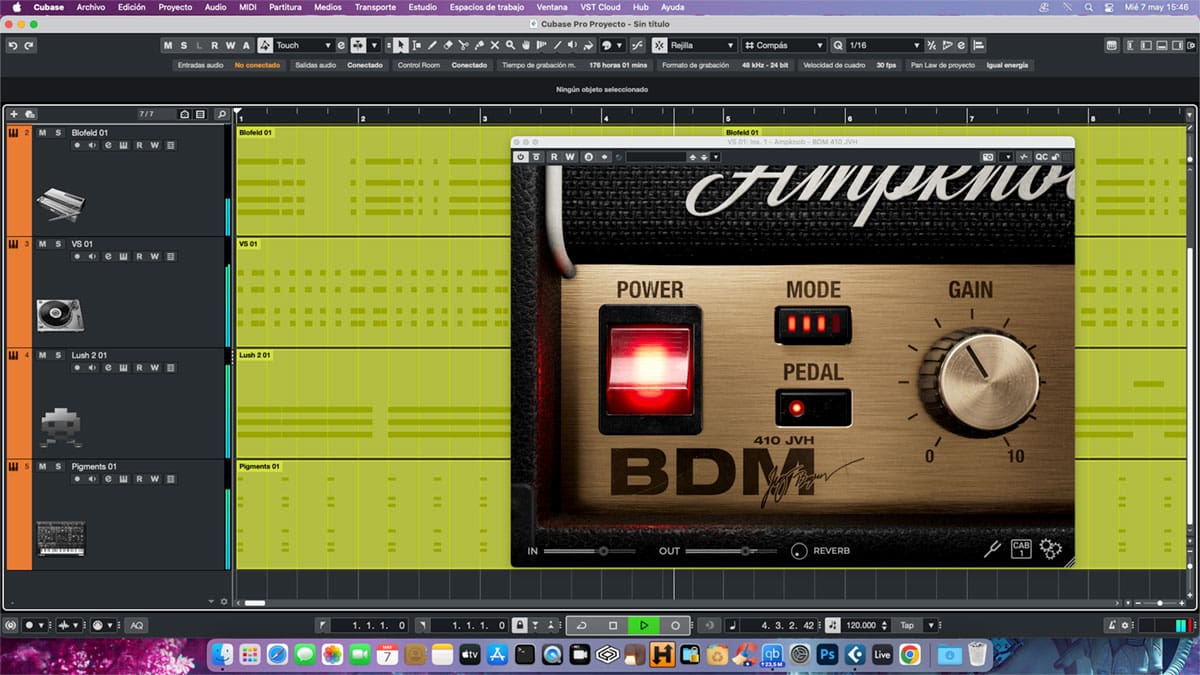This screenshot has height=675, width=1200.
Task: Launch Ableton Live from the Dock
Action: click(x=882, y=655)
